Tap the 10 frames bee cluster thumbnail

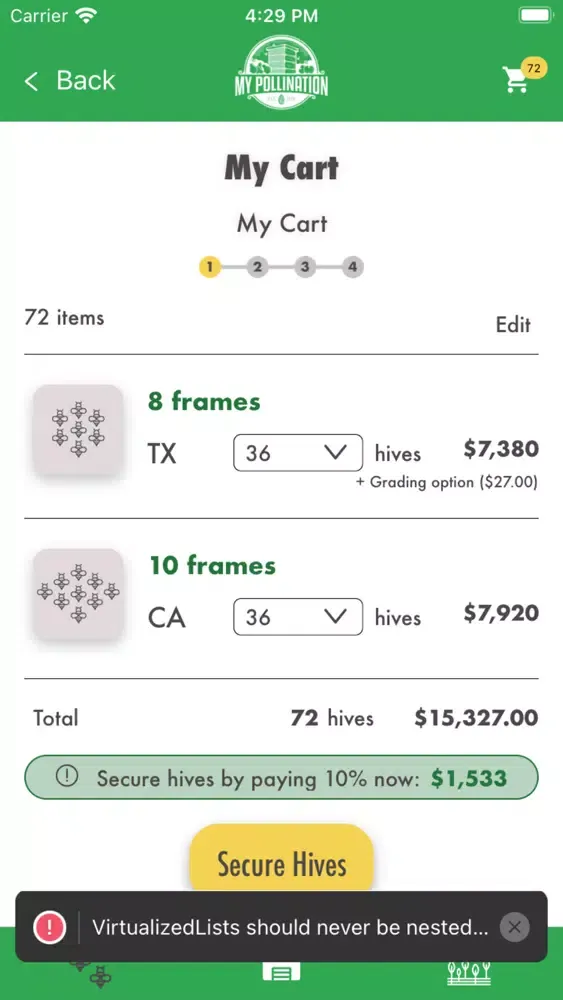click(78, 594)
